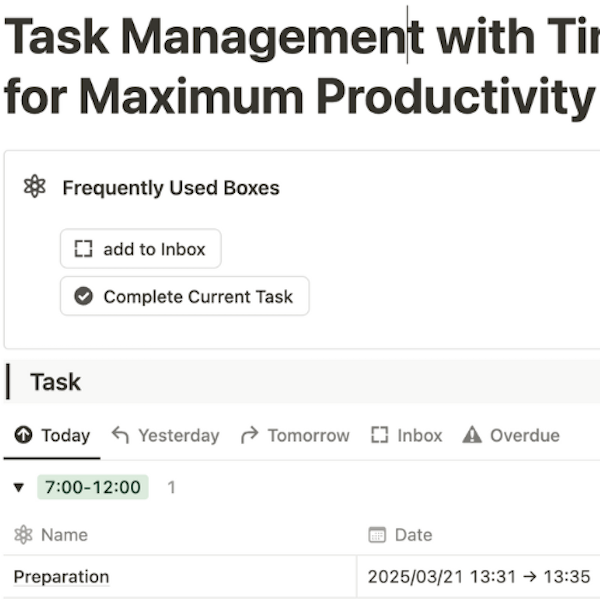Viewport: 600px width, 600px height.
Task: Click the Overdue warning triangle icon
Action: coord(472,435)
